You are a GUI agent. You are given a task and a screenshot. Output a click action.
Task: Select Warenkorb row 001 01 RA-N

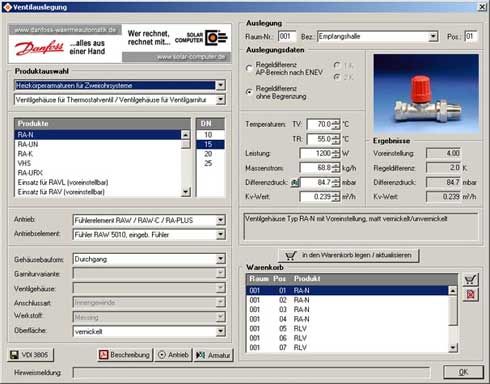[x=347, y=291]
